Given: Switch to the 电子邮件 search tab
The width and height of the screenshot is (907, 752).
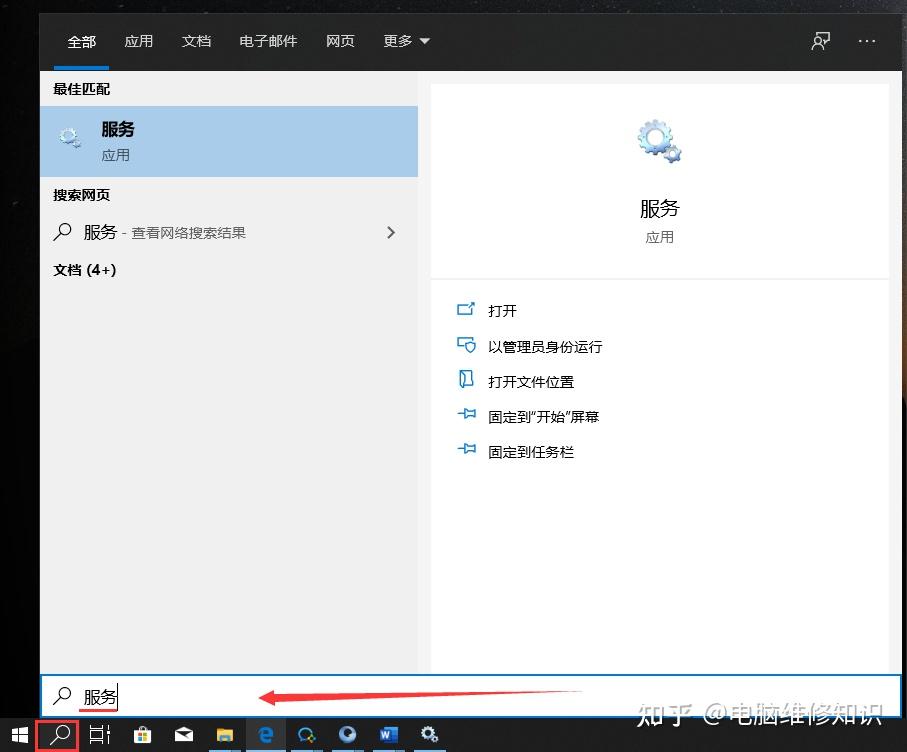Looking at the screenshot, I should (267, 41).
